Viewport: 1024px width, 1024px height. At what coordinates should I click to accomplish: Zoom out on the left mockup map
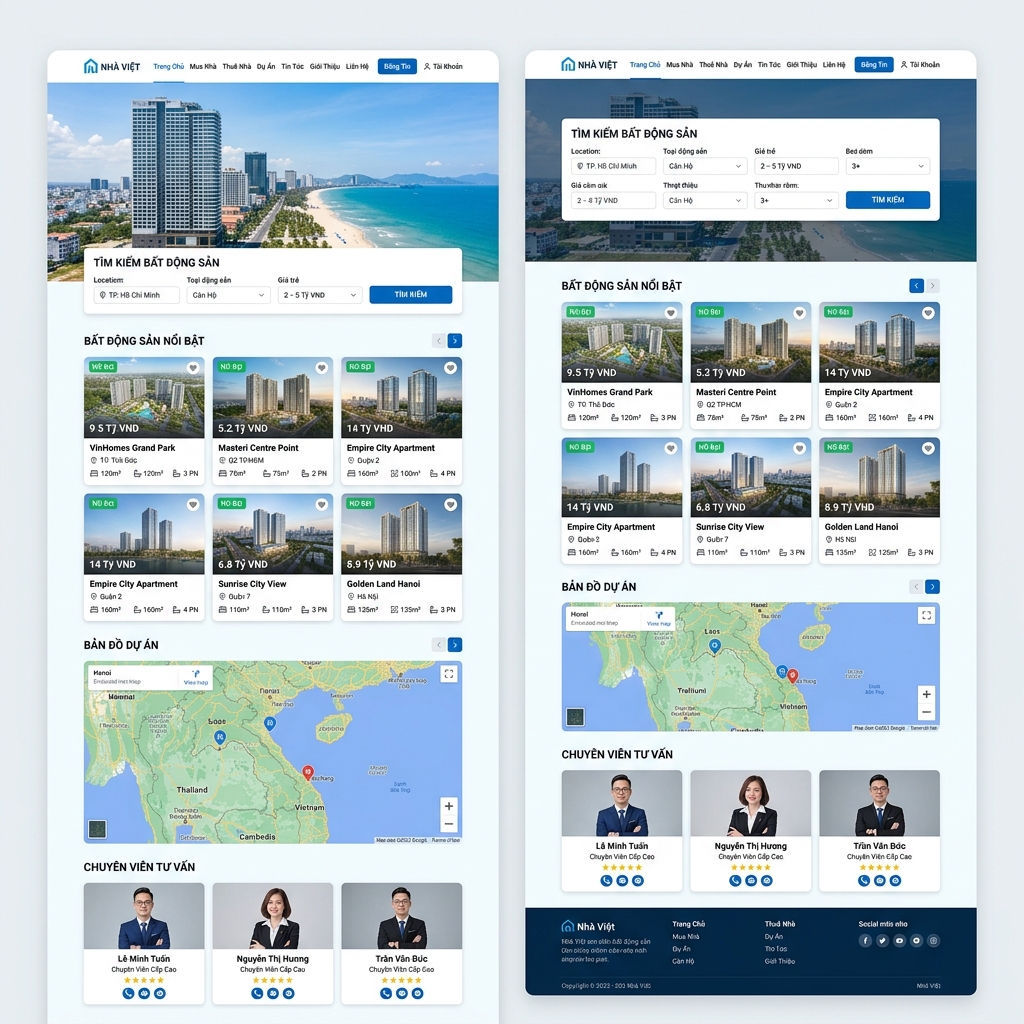tap(449, 824)
